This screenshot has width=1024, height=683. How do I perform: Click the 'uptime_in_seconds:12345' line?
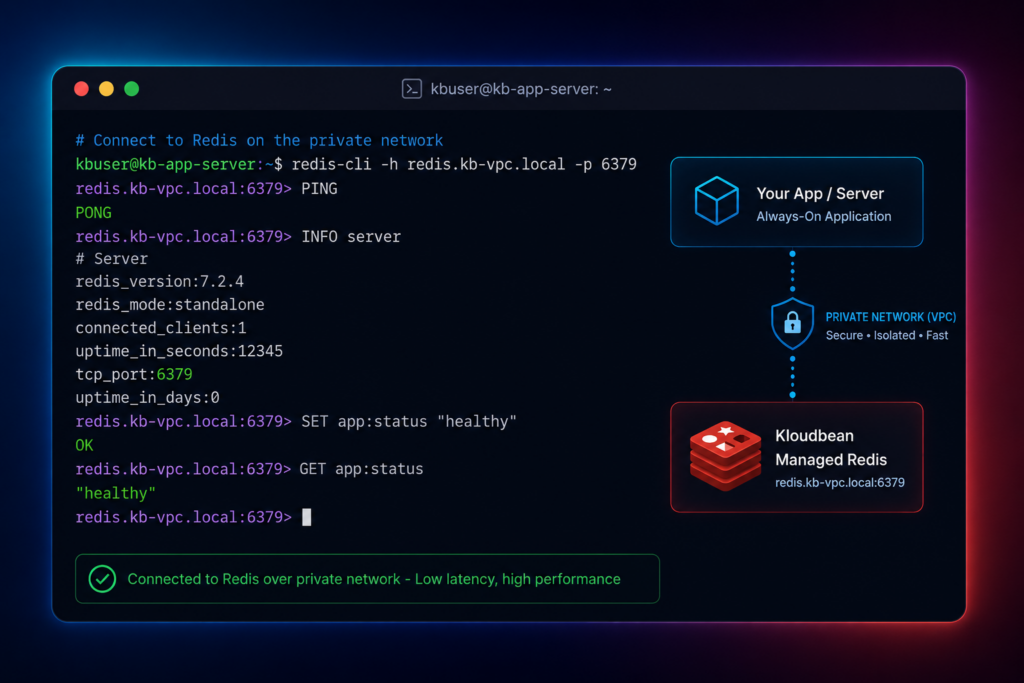[180, 351]
